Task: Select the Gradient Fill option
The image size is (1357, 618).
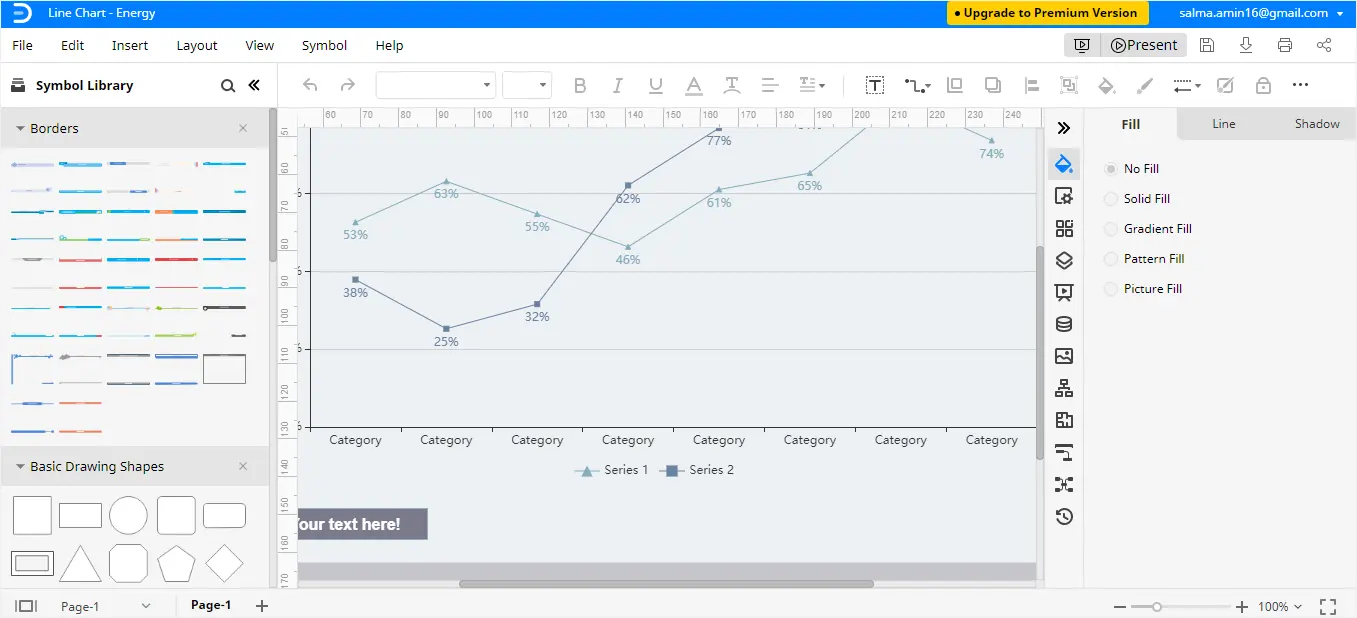Action: (x=1111, y=229)
